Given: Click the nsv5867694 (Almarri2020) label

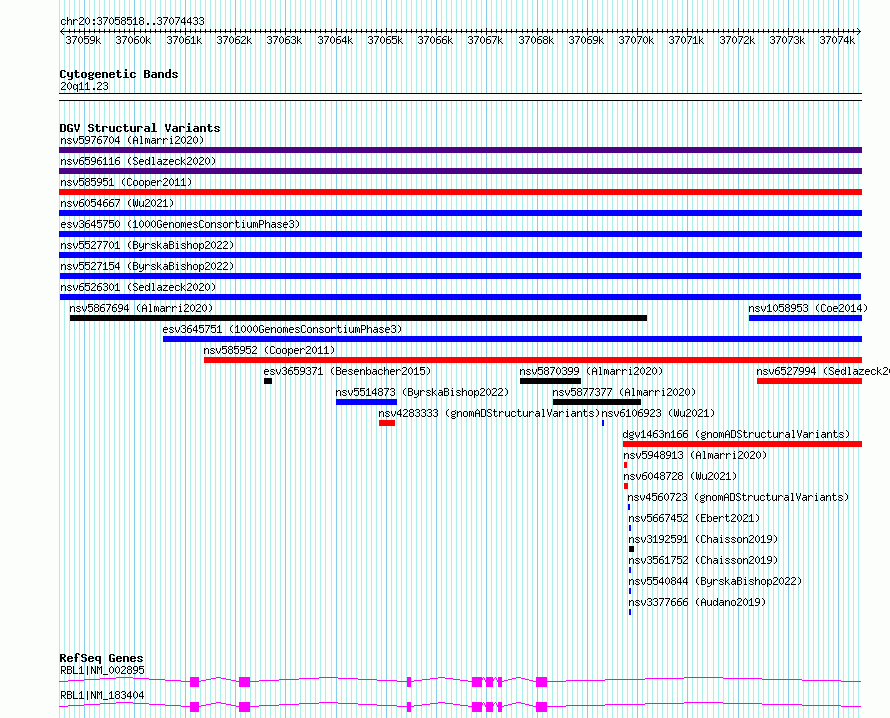Looking at the screenshot, I should point(141,308).
